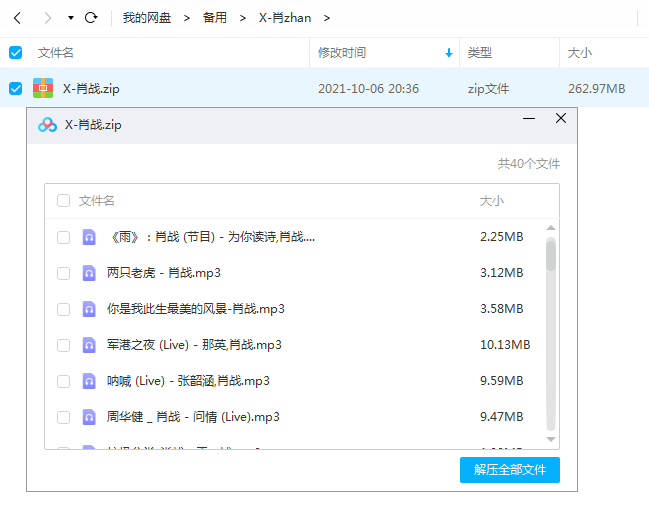This screenshot has width=649, height=517.
Task: Click 解压全部文件 button
Action: [510, 470]
